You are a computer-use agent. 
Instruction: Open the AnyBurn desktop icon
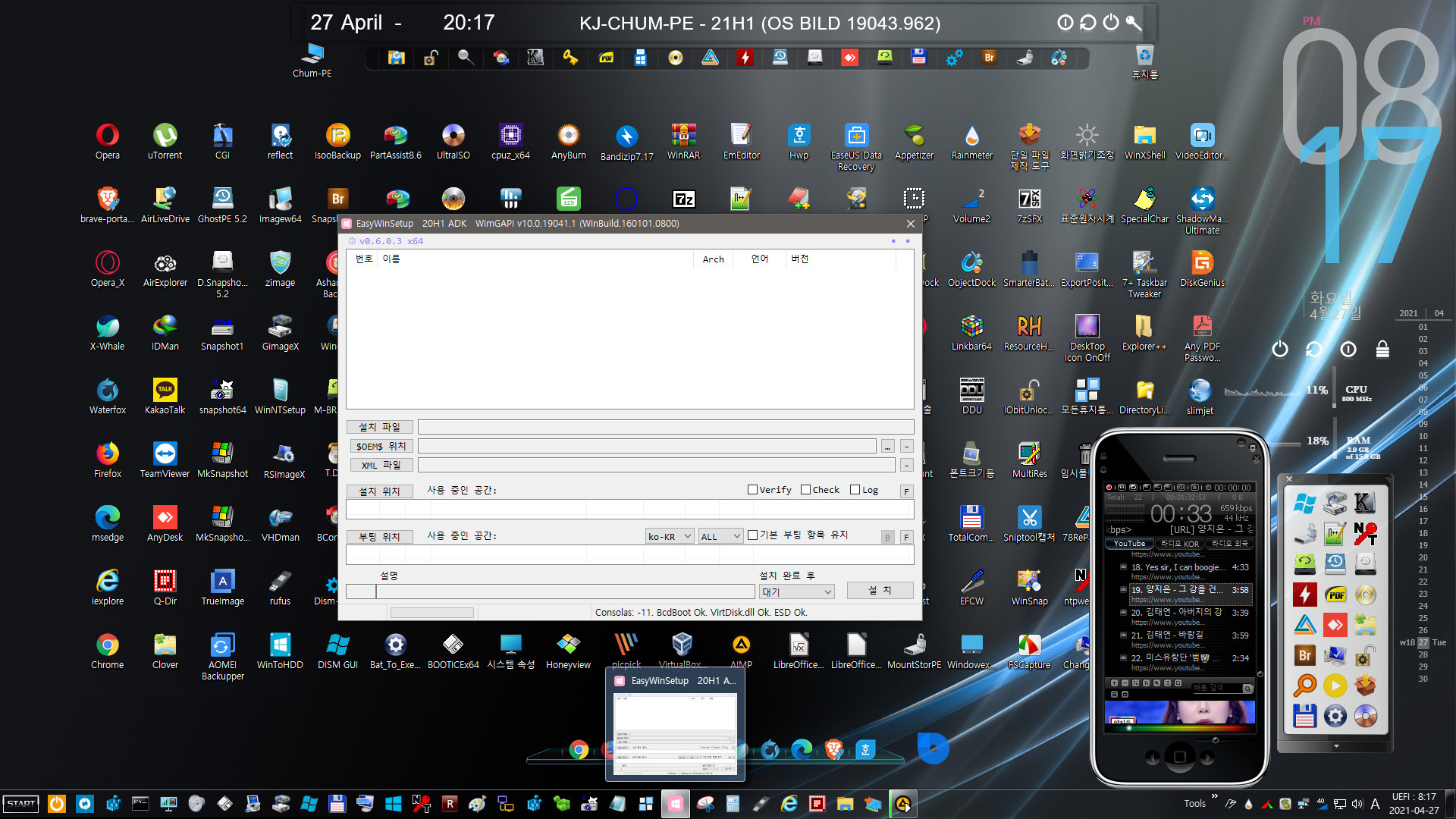tap(568, 141)
